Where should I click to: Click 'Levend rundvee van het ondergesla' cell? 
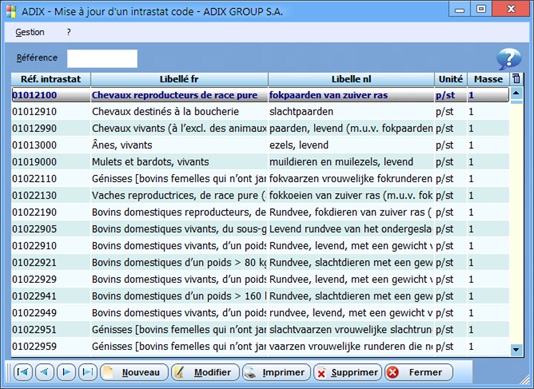tap(350, 229)
